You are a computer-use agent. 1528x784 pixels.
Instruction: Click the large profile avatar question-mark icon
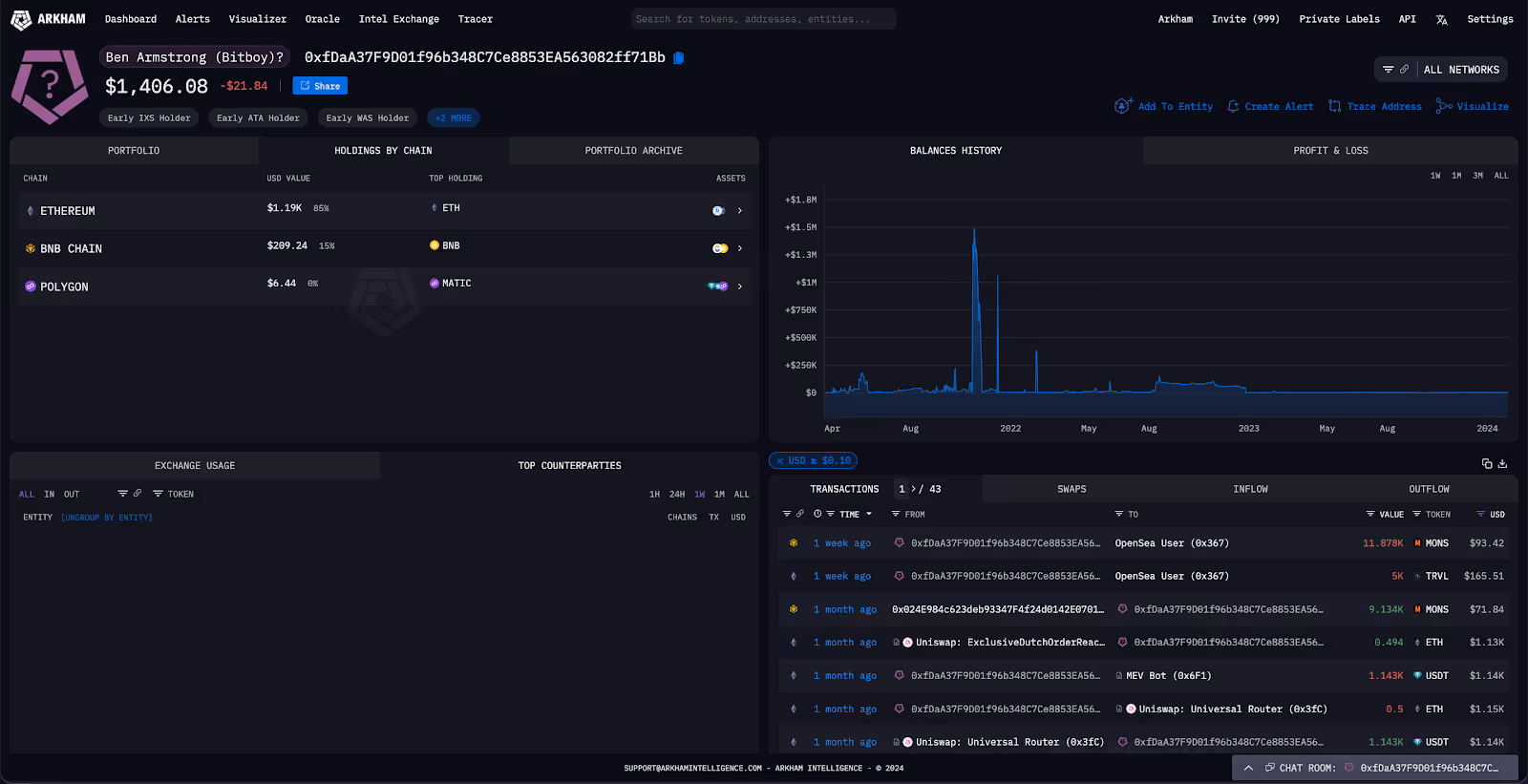tap(50, 86)
